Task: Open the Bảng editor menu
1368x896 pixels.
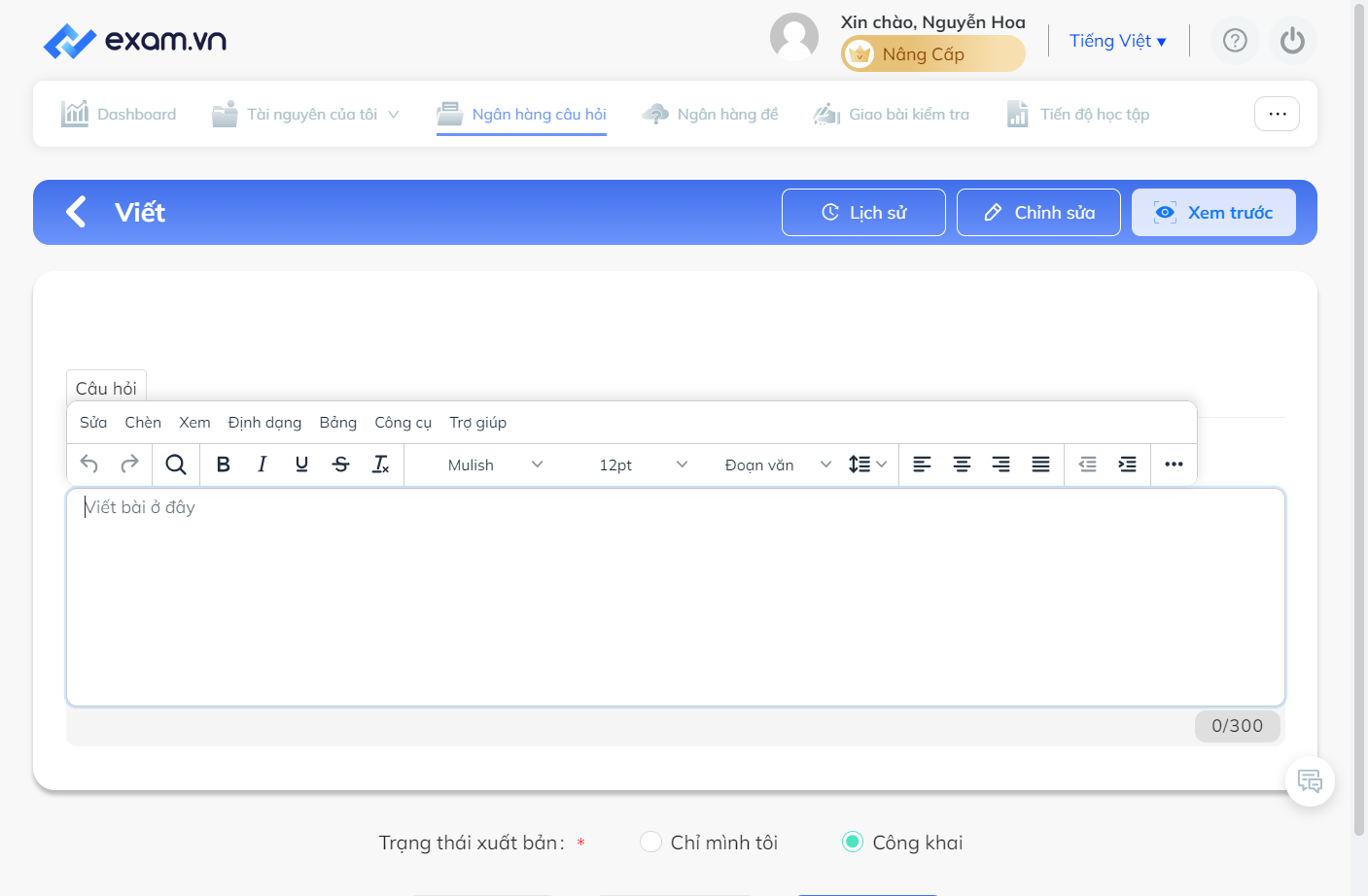Action: click(x=338, y=423)
